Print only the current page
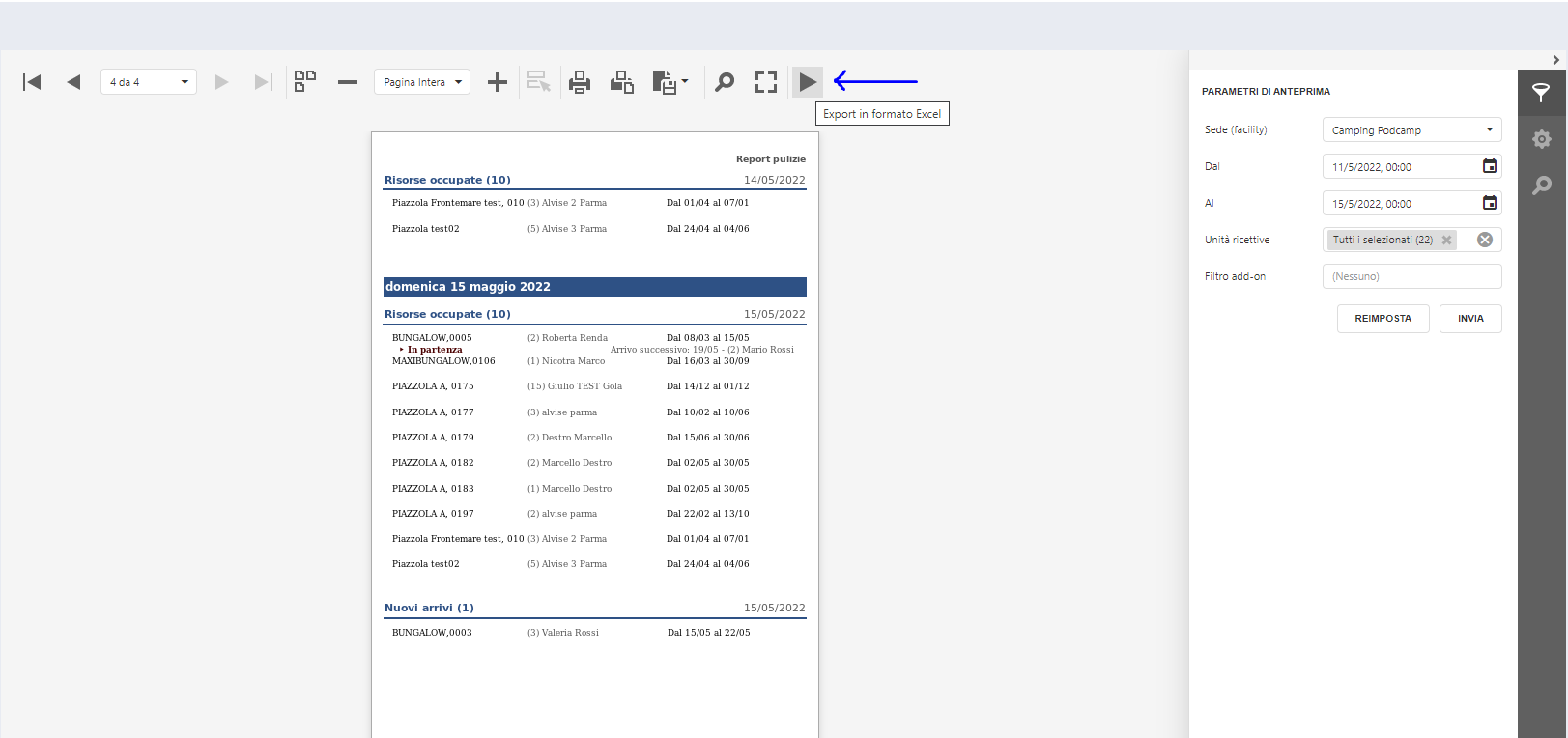The height and width of the screenshot is (738, 1568). (622, 82)
